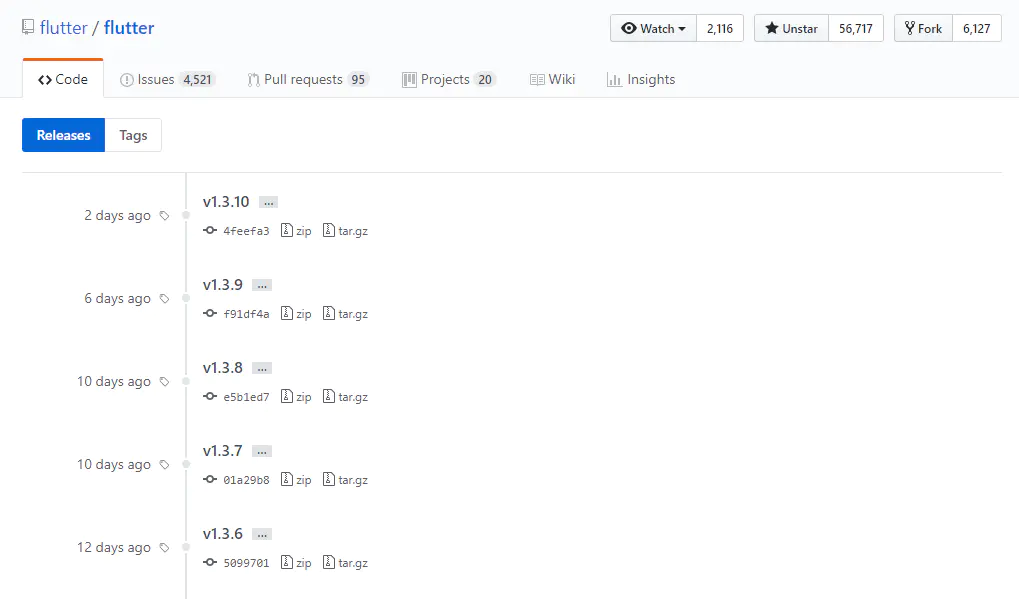1019x599 pixels.
Task: Open the flutter organization link
Action: tap(63, 28)
